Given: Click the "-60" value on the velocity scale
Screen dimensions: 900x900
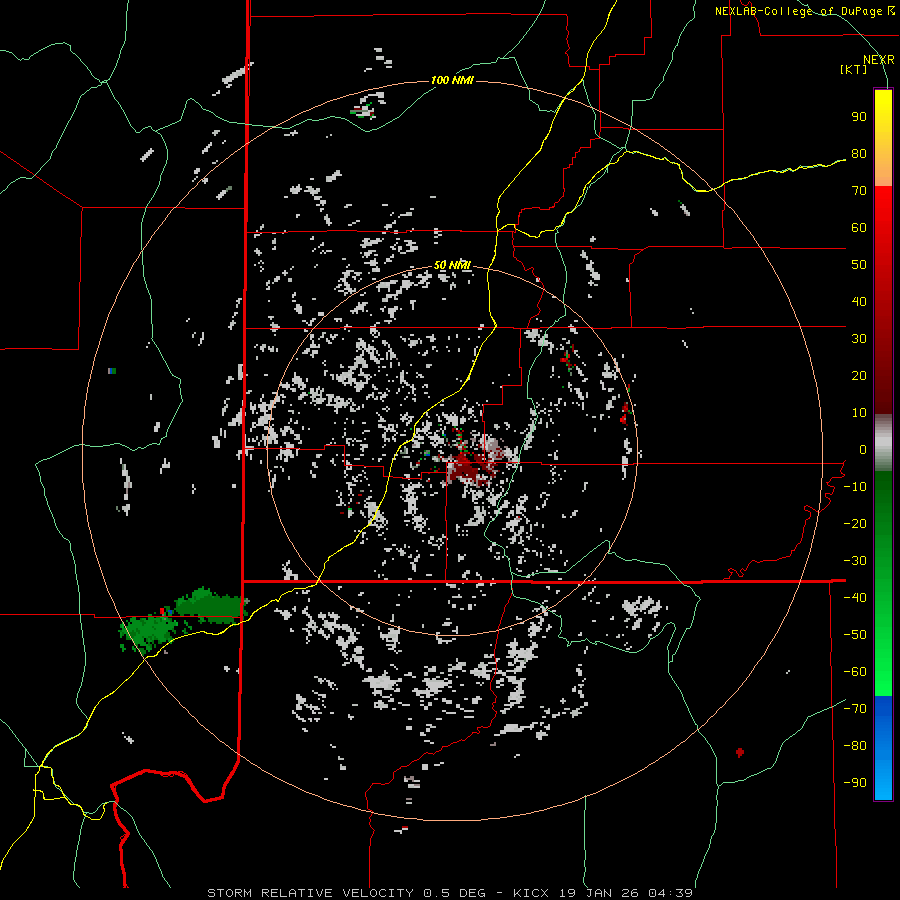Looking at the screenshot, I should tap(855, 672).
